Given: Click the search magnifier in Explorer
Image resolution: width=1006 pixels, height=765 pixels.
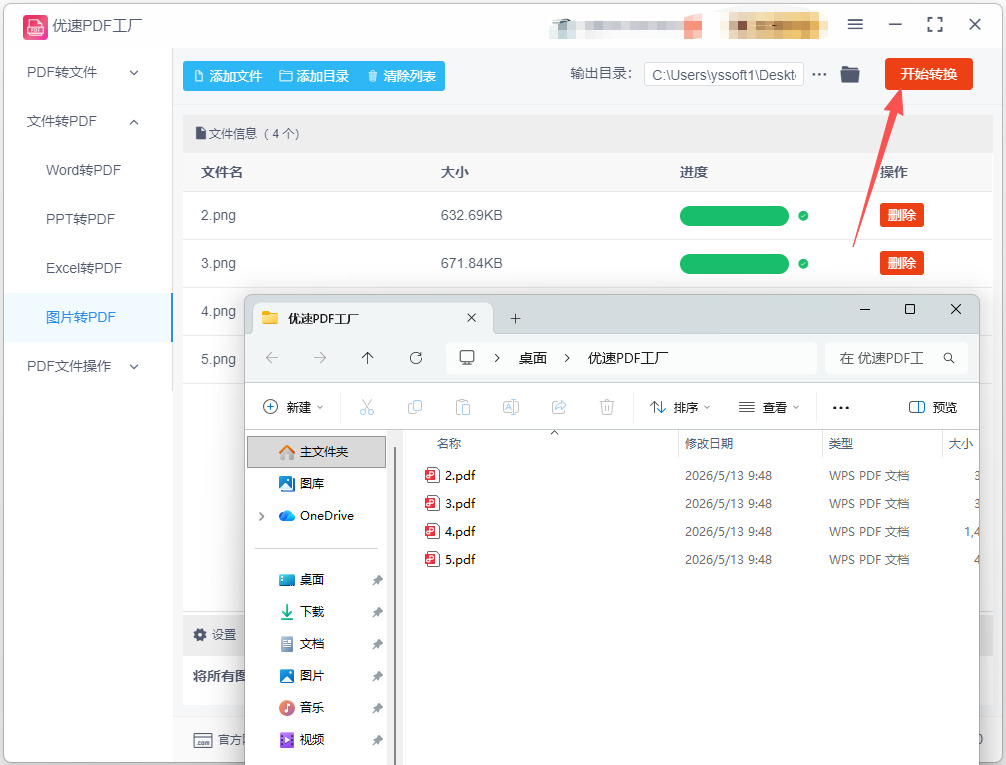Looking at the screenshot, I should [949, 358].
